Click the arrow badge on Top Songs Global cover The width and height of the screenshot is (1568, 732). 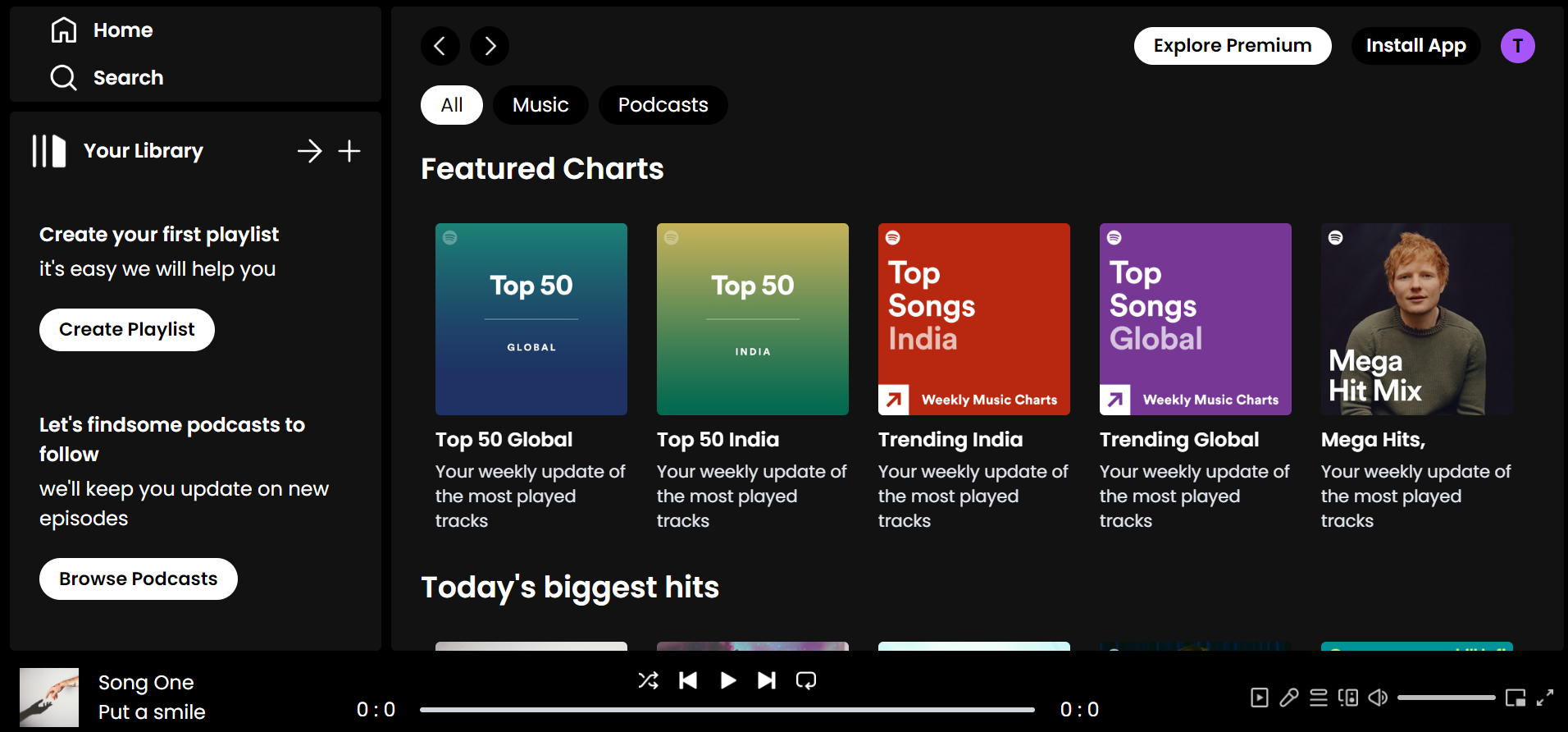pos(1115,400)
